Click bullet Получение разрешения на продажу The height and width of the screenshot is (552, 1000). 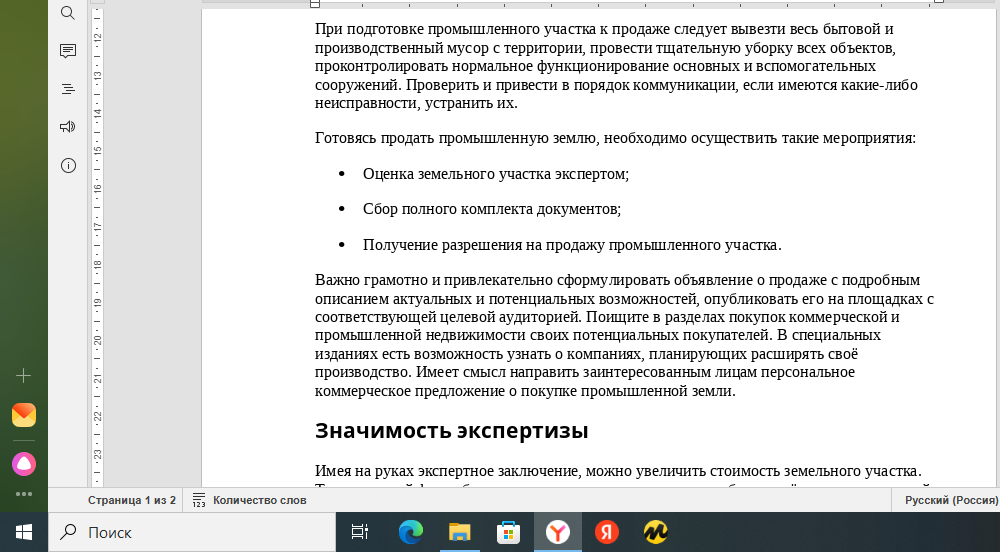572,245
